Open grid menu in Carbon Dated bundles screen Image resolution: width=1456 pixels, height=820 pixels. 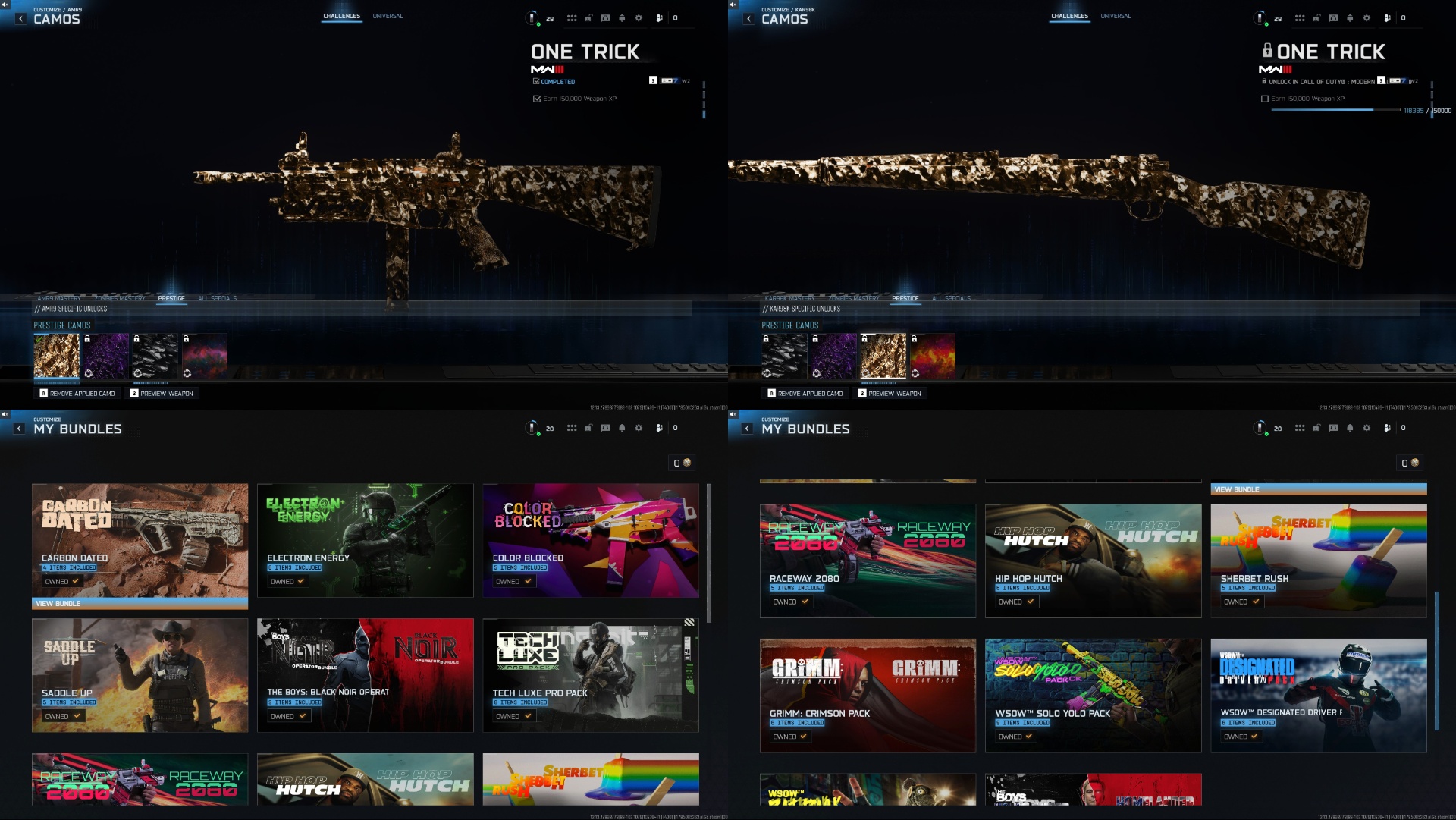coord(572,428)
